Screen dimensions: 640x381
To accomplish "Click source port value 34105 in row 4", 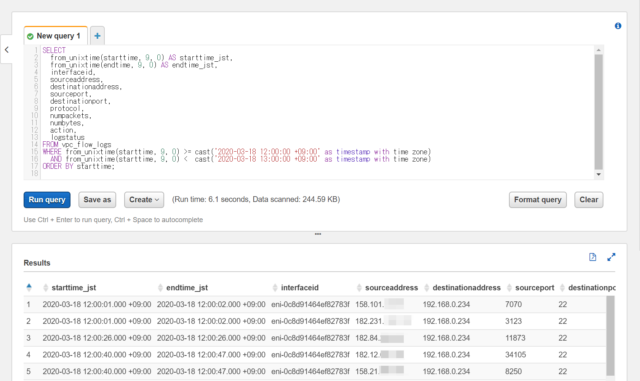I will click(x=516, y=354).
